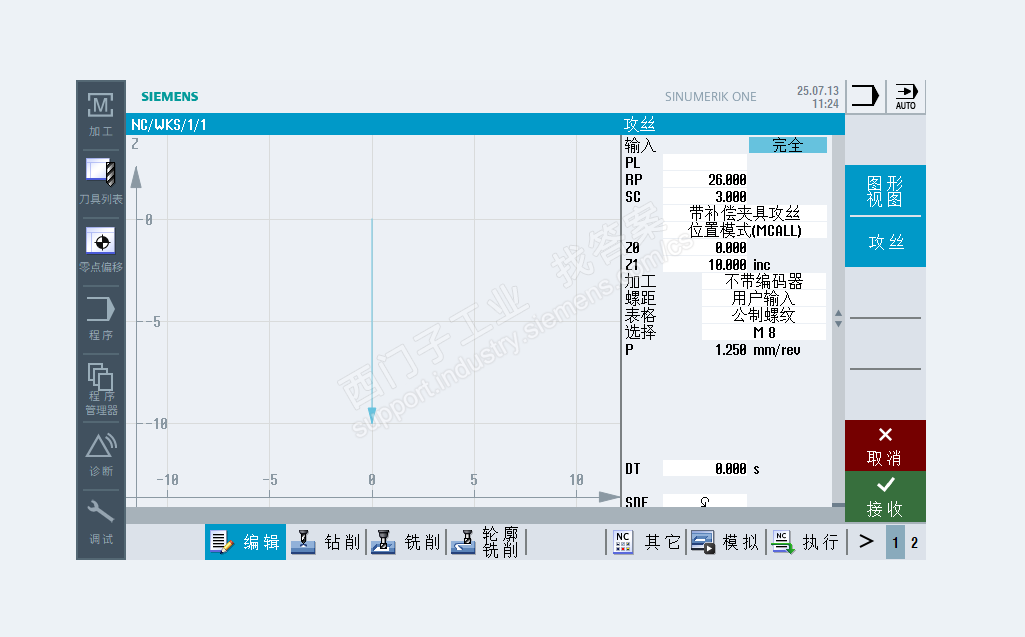Click the date and time 25.07.13 11:24

click(818, 97)
